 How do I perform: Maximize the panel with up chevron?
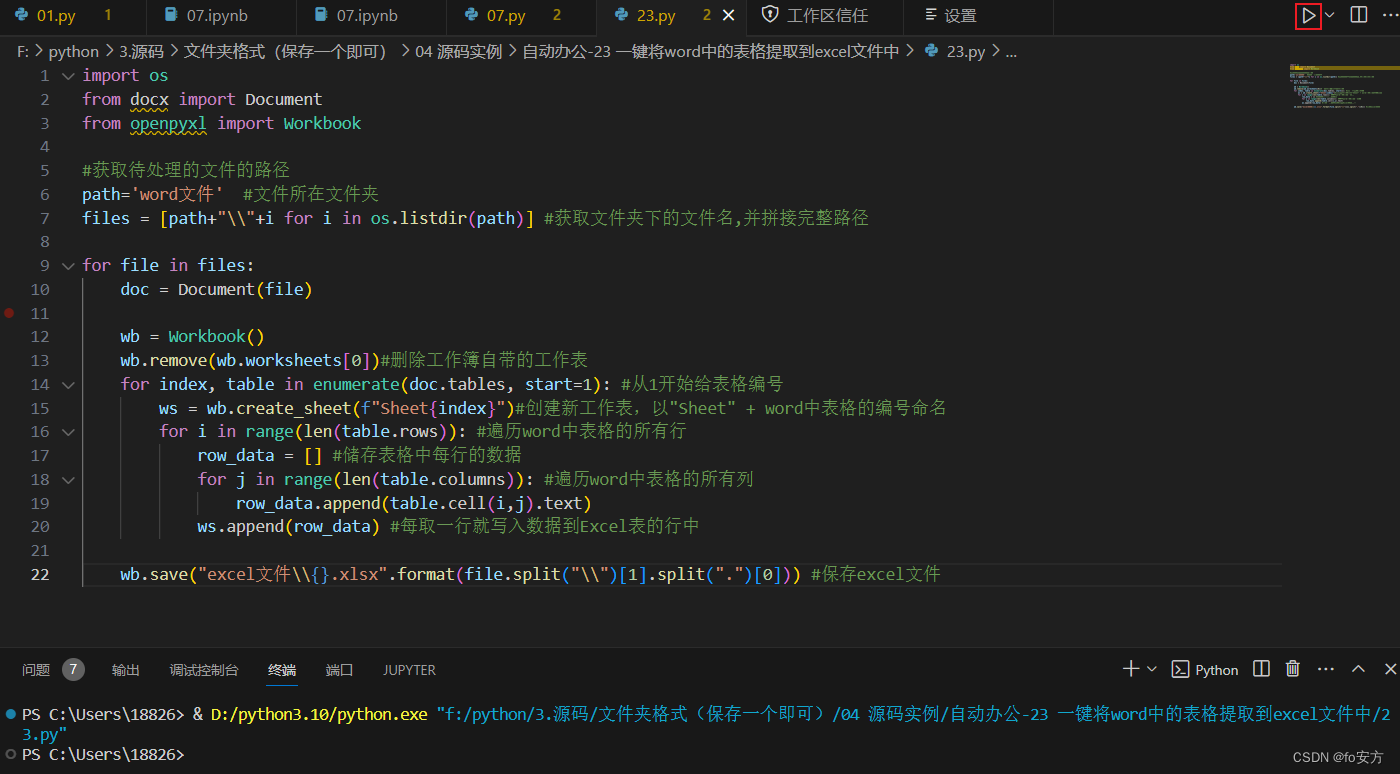click(x=1358, y=669)
